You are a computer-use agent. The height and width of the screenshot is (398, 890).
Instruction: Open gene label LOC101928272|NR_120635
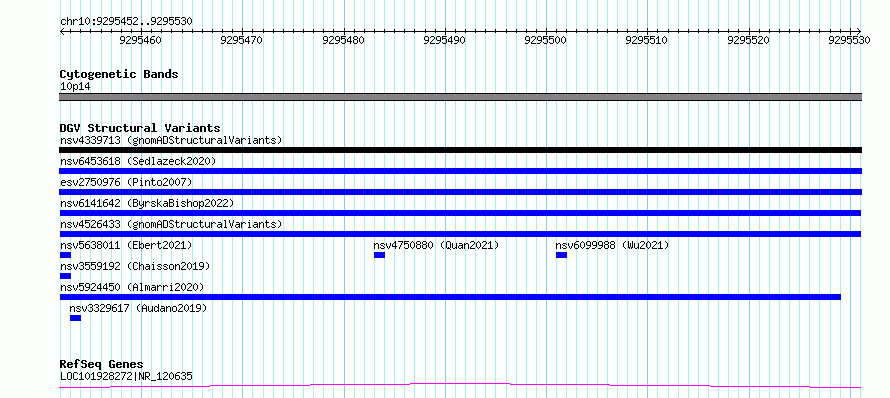click(x=126, y=376)
